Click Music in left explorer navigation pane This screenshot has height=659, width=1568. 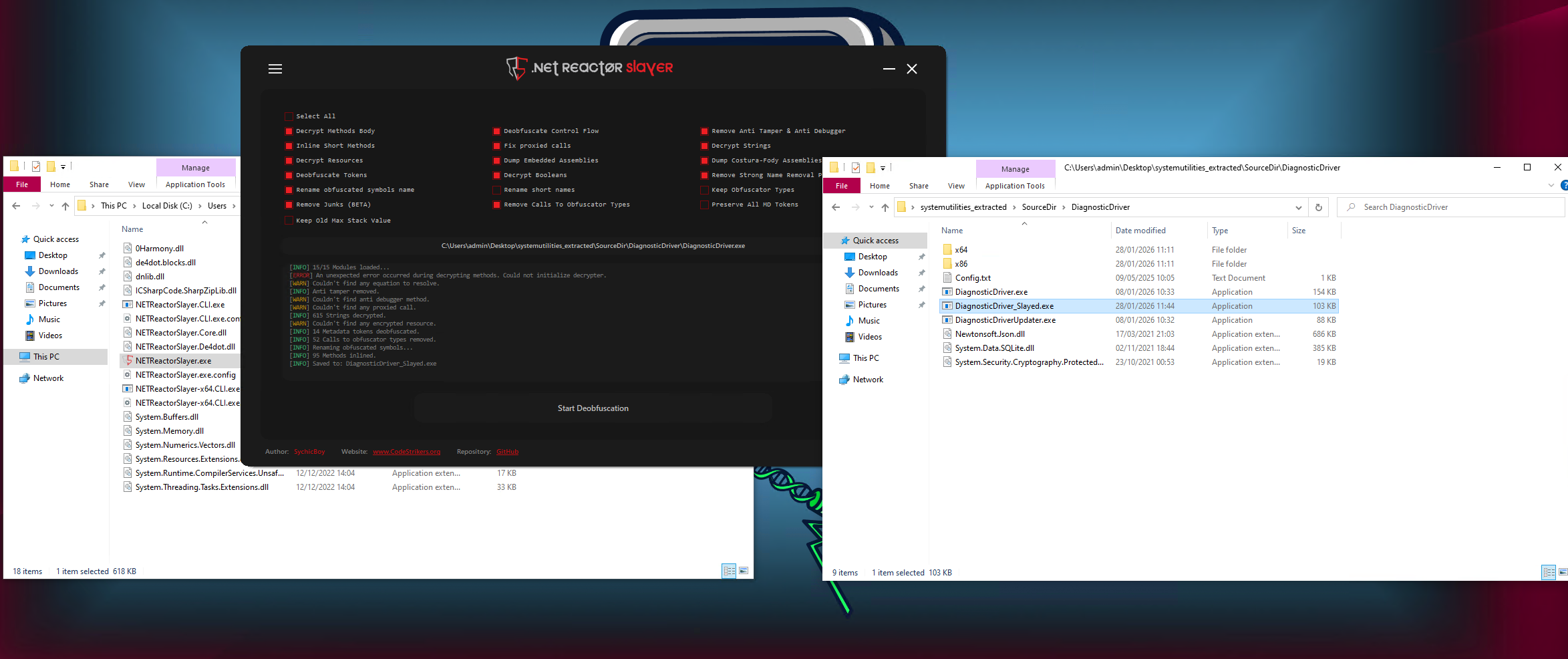coord(49,319)
